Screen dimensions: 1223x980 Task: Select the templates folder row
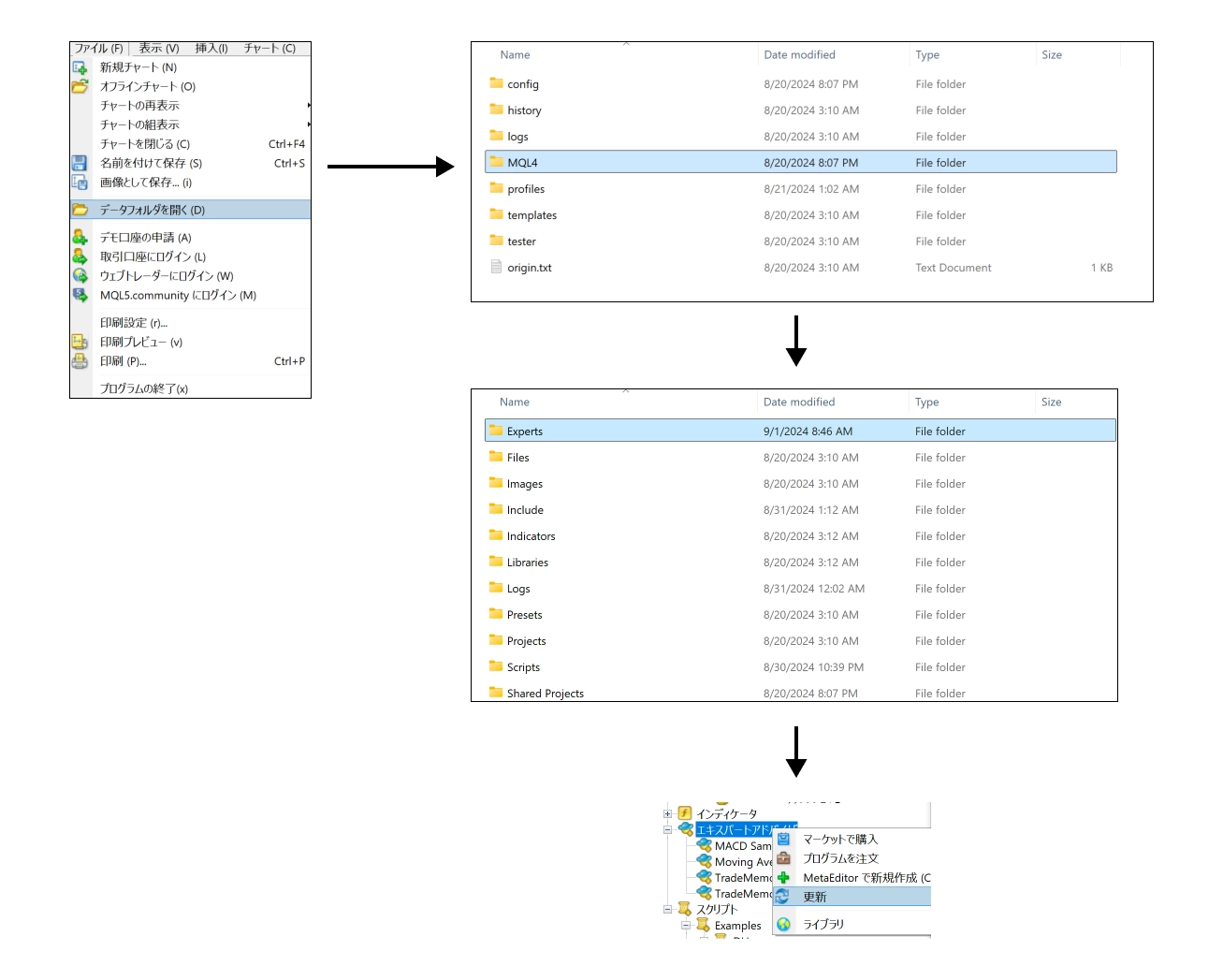click(x=801, y=215)
